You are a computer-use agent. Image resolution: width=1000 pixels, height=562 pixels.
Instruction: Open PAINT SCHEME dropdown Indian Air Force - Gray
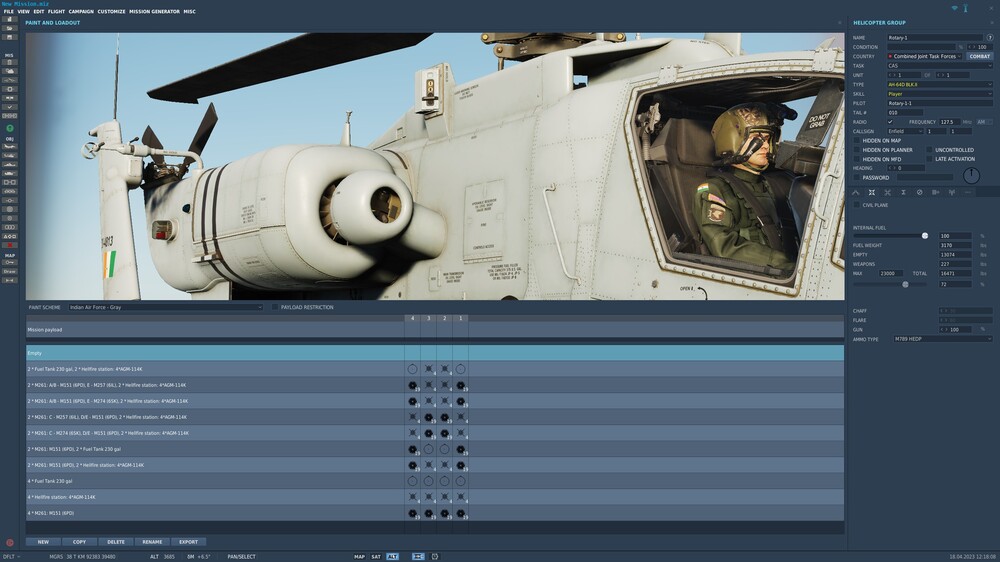point(165,307)
